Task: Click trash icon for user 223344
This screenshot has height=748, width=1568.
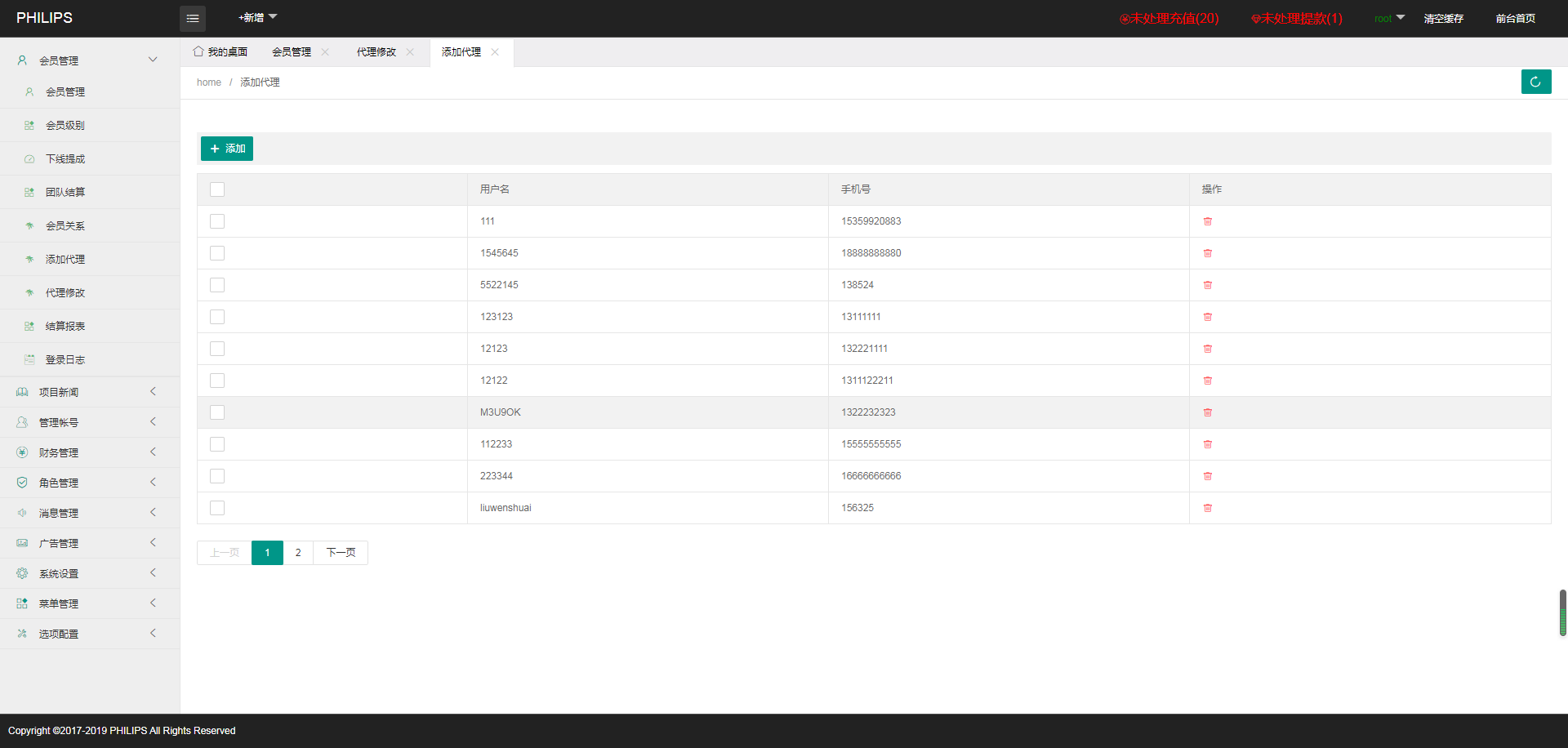Action: pyautogui.click(x=1208, y=476)
